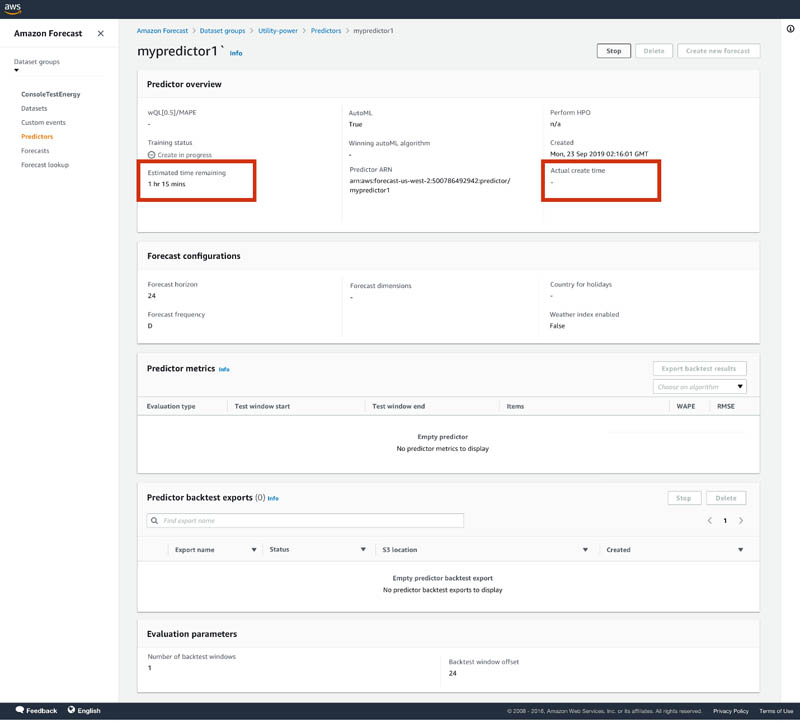This screenshot has height=722, width=800.
Task: Click the Find export name search field
Action: click(x=305, y=520)
